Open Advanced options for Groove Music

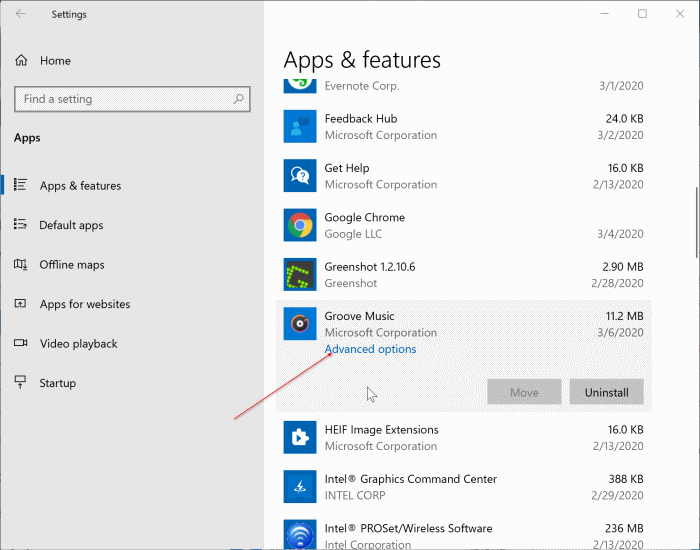tap(370, 349)
